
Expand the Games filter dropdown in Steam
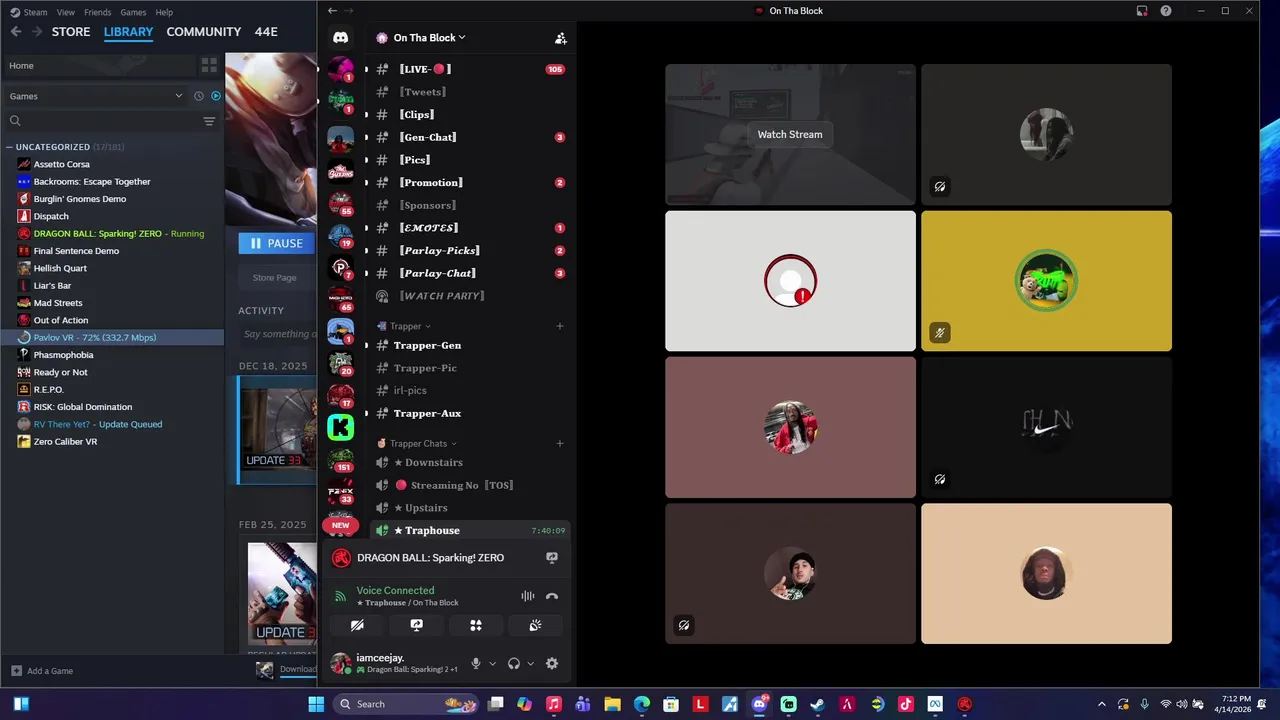[96, 96]
